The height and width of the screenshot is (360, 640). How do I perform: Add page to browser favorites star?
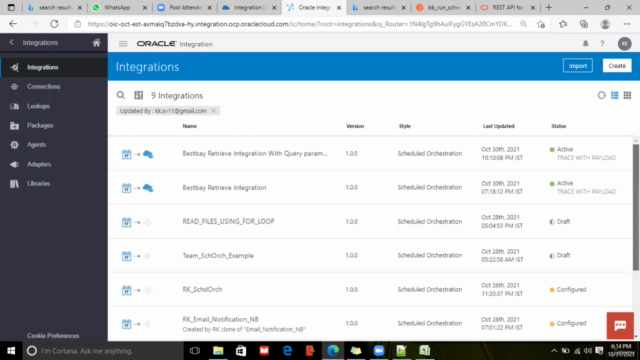coord(541,24)
